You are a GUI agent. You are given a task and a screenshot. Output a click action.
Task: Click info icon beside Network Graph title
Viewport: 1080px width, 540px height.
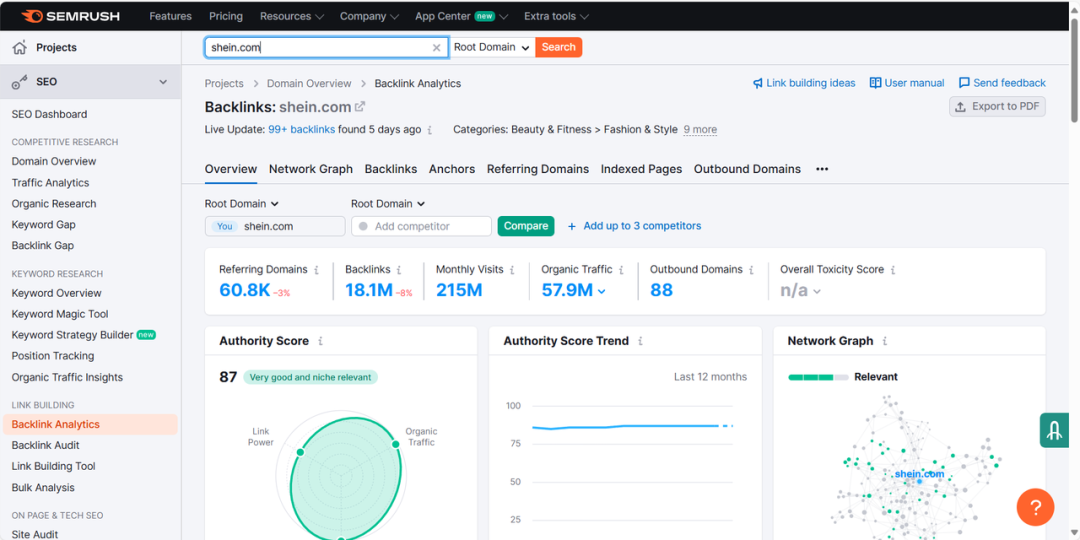[x=885, y=341]
